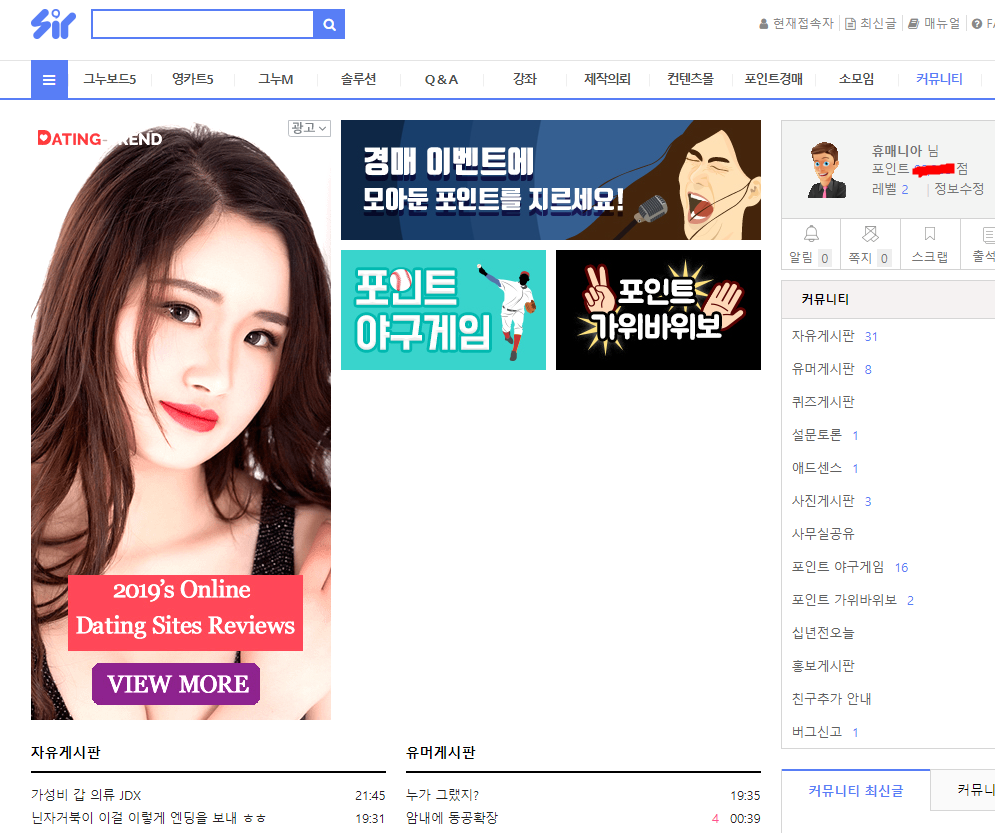Focus the top search input field
Screen dimensions: 995x833
point(203,24)
